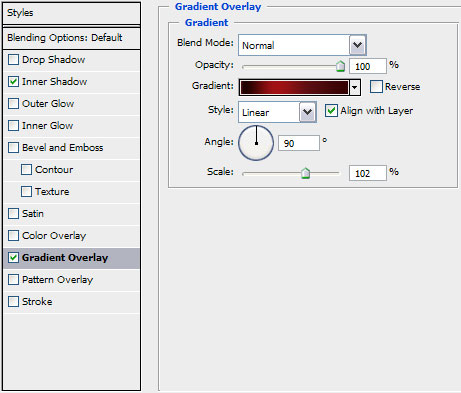Open the red gradient swatch editor

[x=294, y=87]
